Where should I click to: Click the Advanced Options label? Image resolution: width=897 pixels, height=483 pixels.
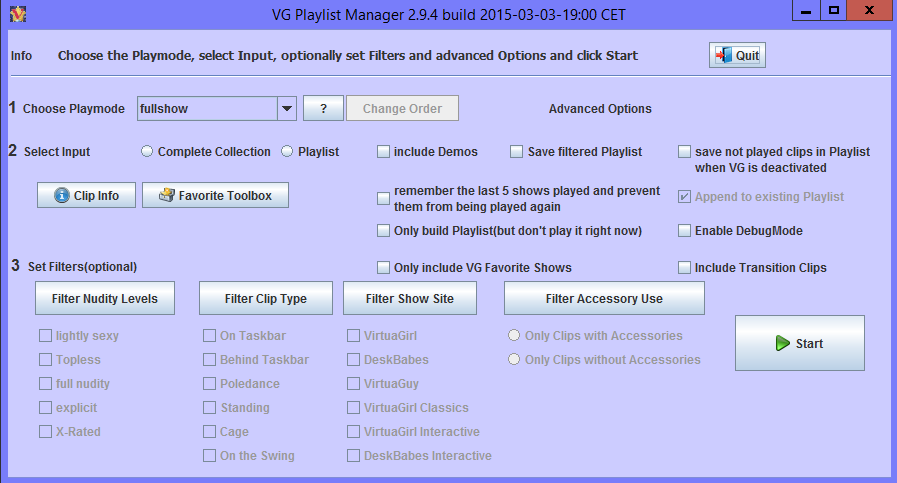[x=600, y=109]
